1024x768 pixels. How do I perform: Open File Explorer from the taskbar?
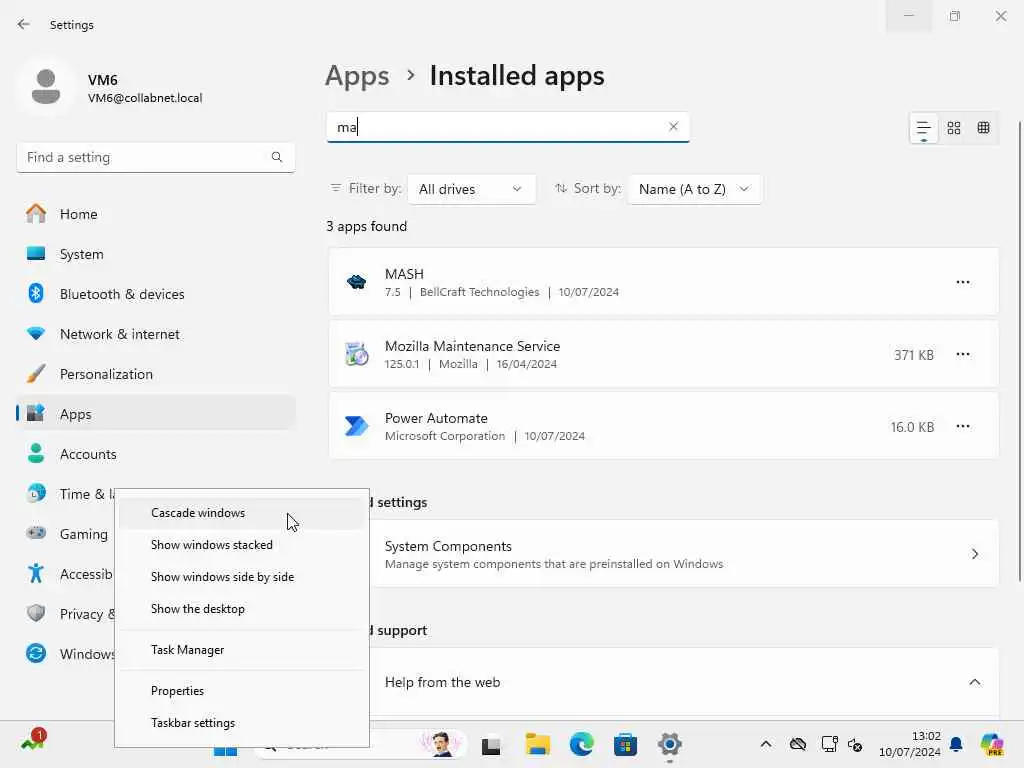(x=537, y=744)
